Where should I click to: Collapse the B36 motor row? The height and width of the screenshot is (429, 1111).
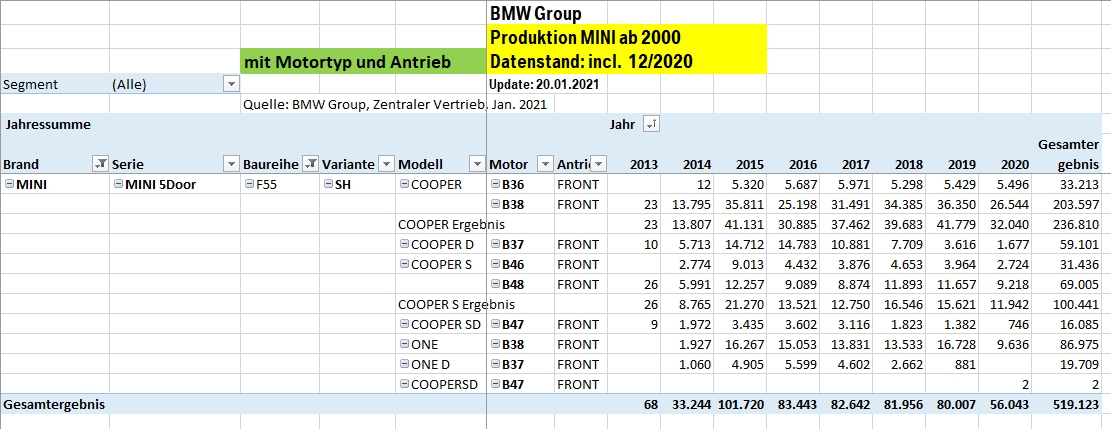(495, 185)
